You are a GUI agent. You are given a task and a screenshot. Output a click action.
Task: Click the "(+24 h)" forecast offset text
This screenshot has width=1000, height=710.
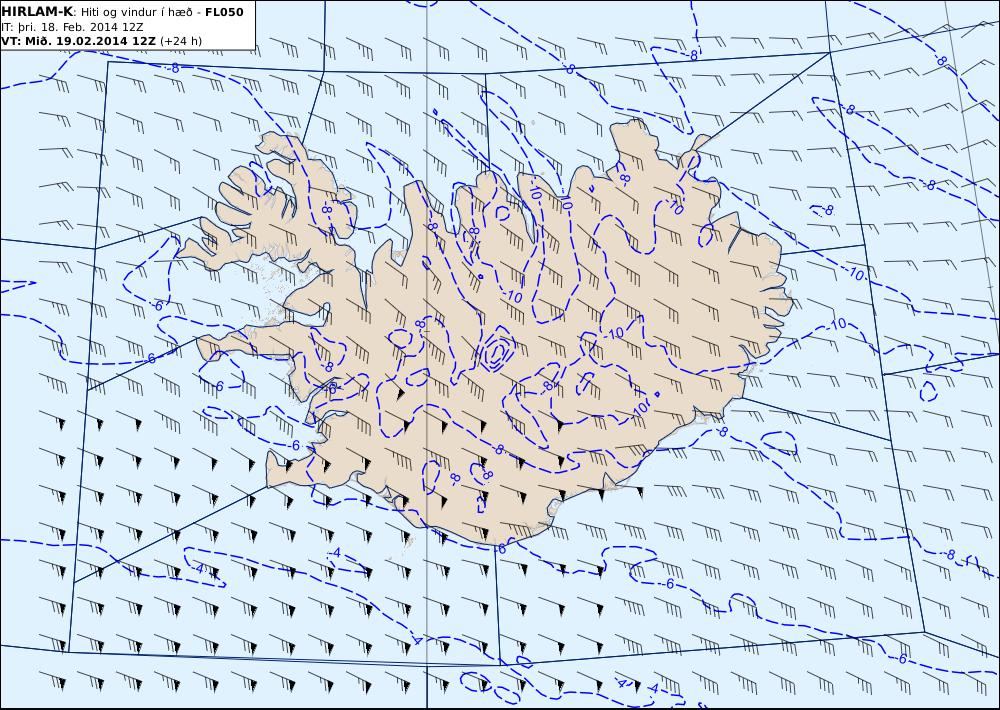pyautogui.click(x=181, y=41)
